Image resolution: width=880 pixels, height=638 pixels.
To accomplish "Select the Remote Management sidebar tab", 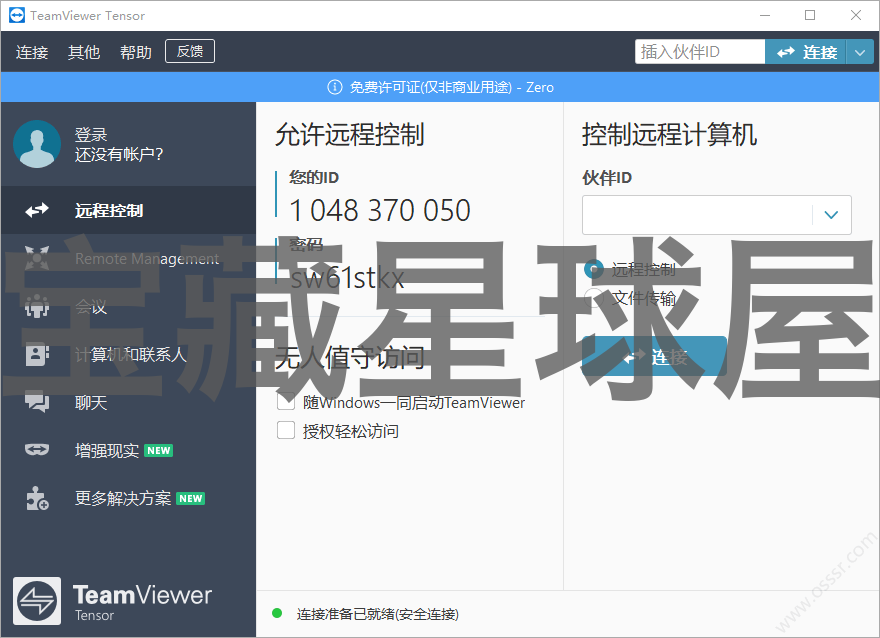I will [129, 258].
